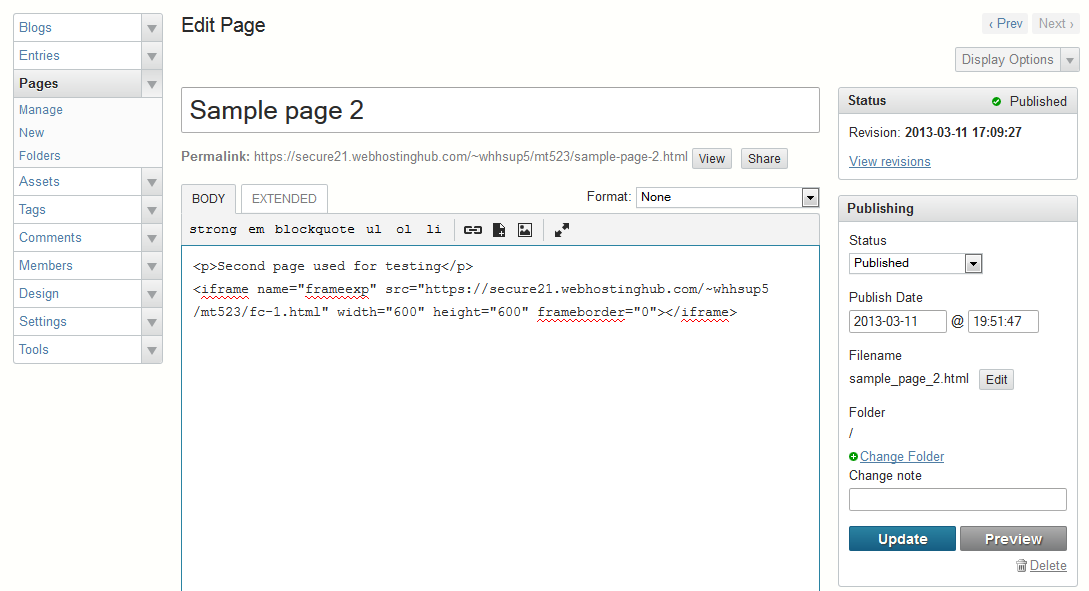Toggle fullscreen editor mode icon
The image size is (1089, 591).
pyautogui.click(x=562, y=230)
